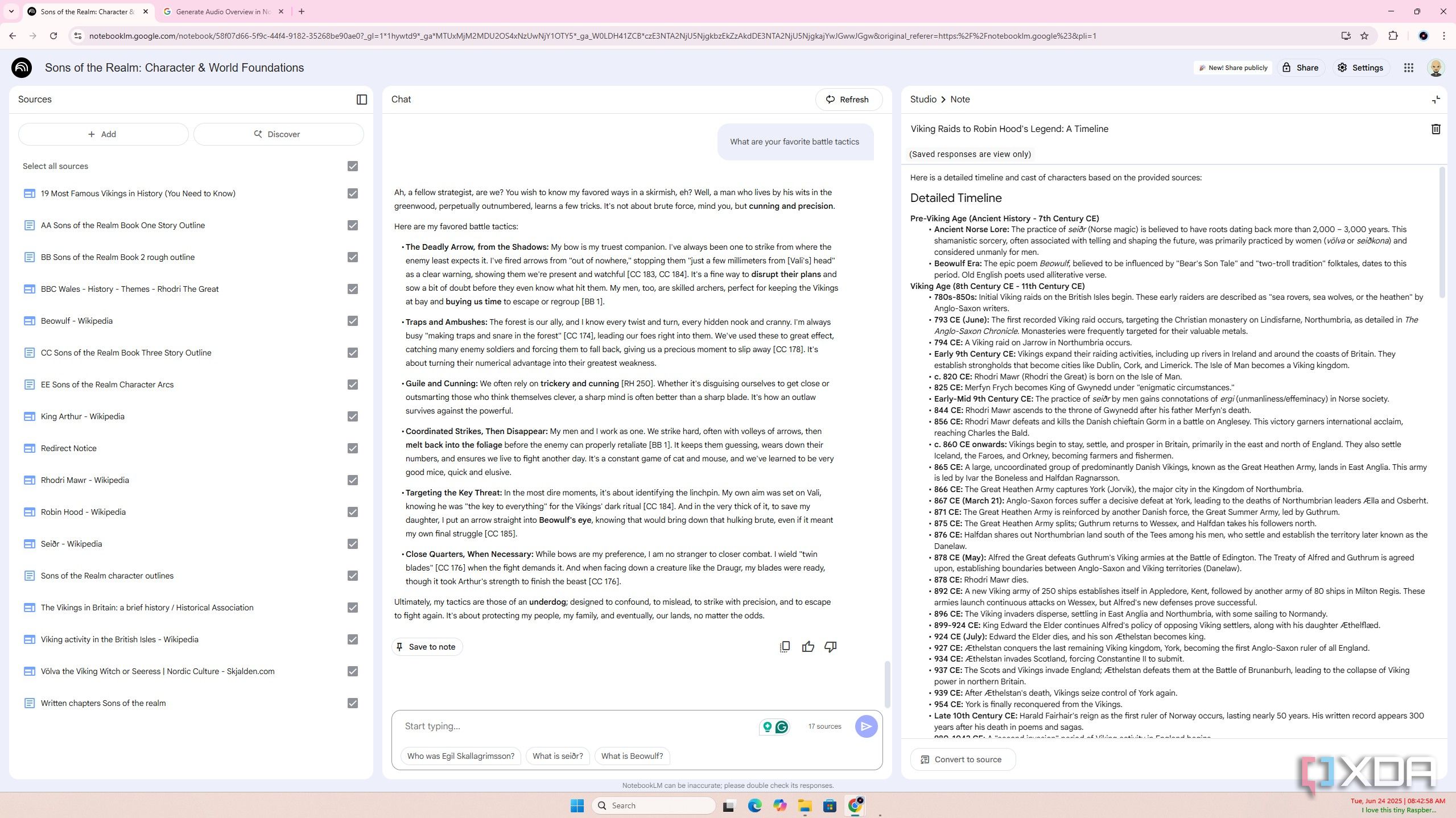Image resolution: width=1456 pixels, height=818 pixels.
Task: Open the Google apps grid
Action: 1408,68
